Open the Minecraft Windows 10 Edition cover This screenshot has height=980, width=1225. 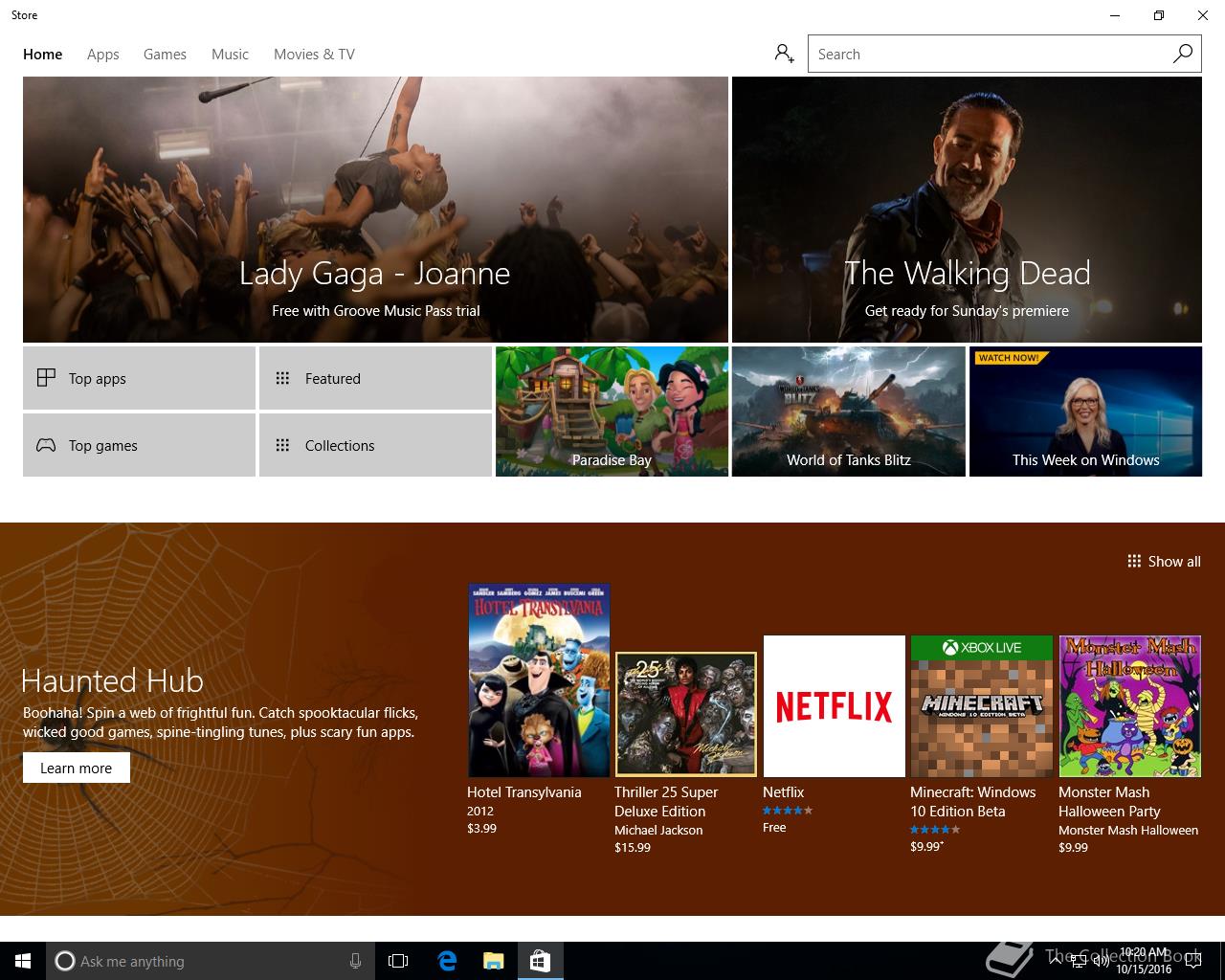[x=982, y=706]
